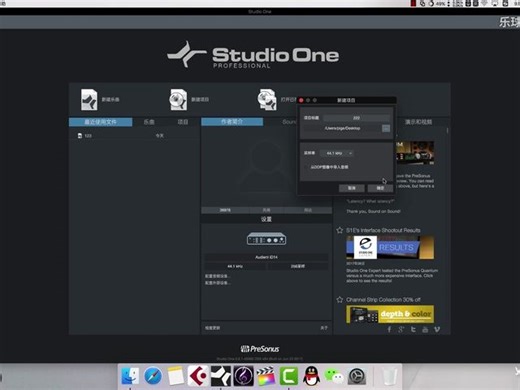Image resolution: width=520 pixels, height=390 pixels.
Task: Click the browse folder button in dialog
Action: [x=386, y=128]
